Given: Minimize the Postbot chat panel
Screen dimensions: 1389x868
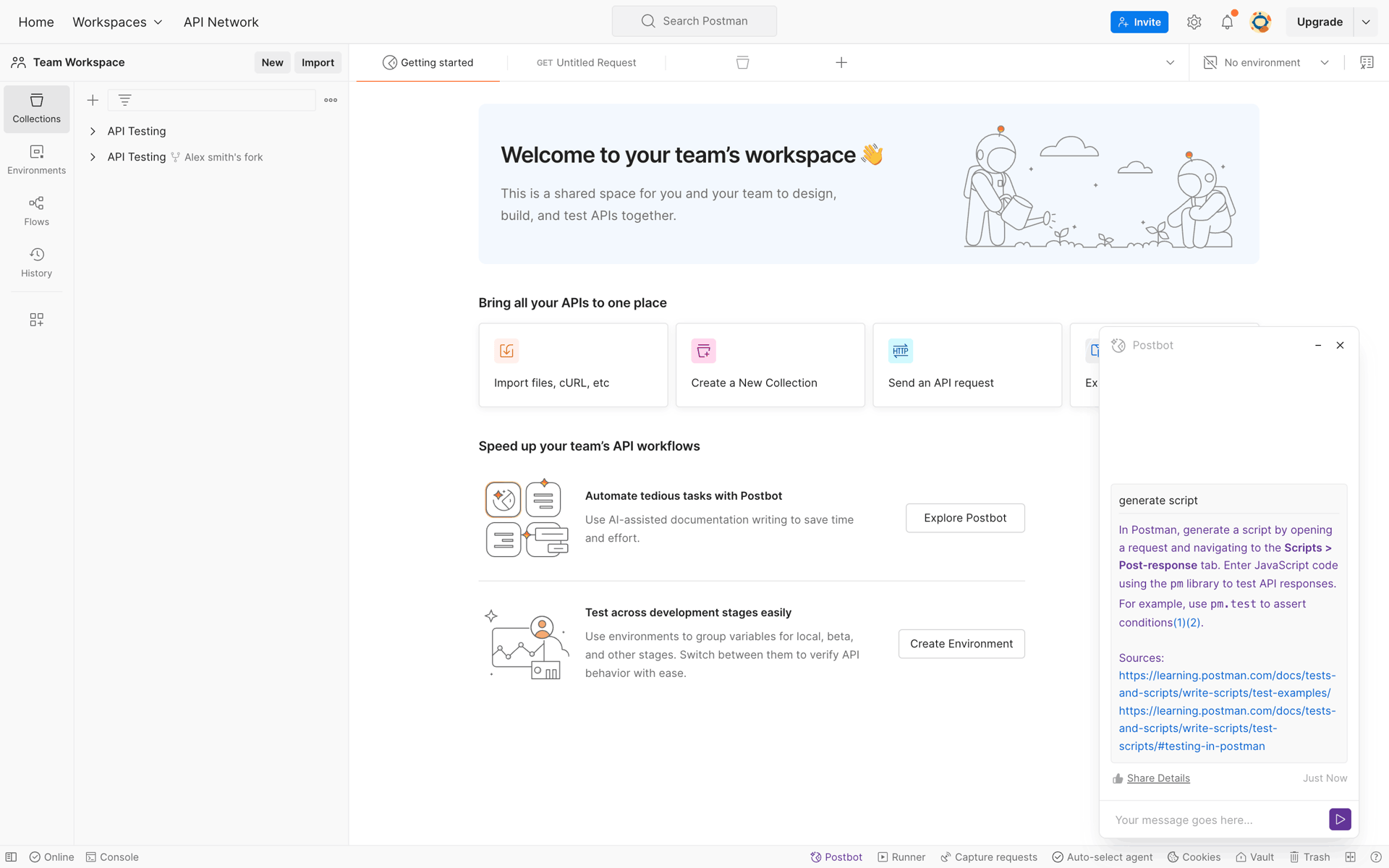Looking at the screenshot, I should (x=1318, y=345).
